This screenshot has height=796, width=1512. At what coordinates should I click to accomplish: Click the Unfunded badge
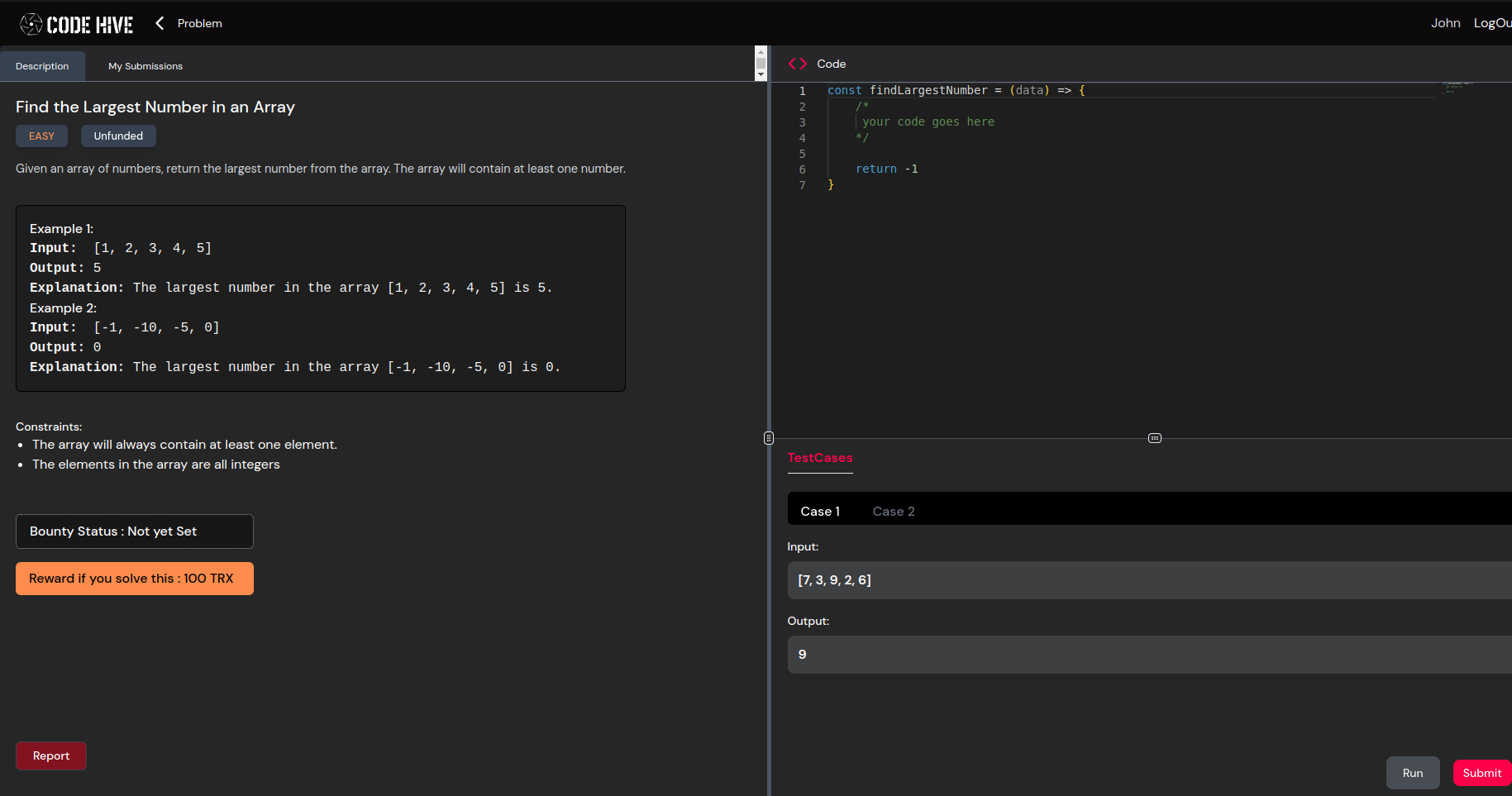pos(118,136)
